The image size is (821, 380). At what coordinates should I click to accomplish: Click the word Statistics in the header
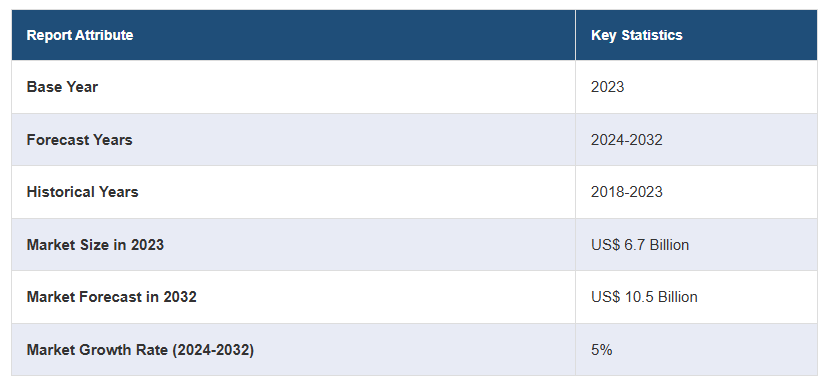(x=651, y=35)
